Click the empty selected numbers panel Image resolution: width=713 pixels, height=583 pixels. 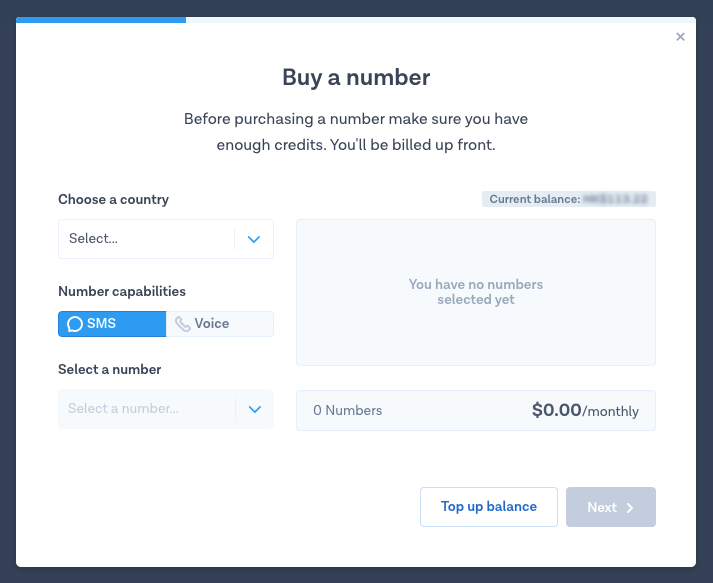pyautogui.click(x=475, y=292)
